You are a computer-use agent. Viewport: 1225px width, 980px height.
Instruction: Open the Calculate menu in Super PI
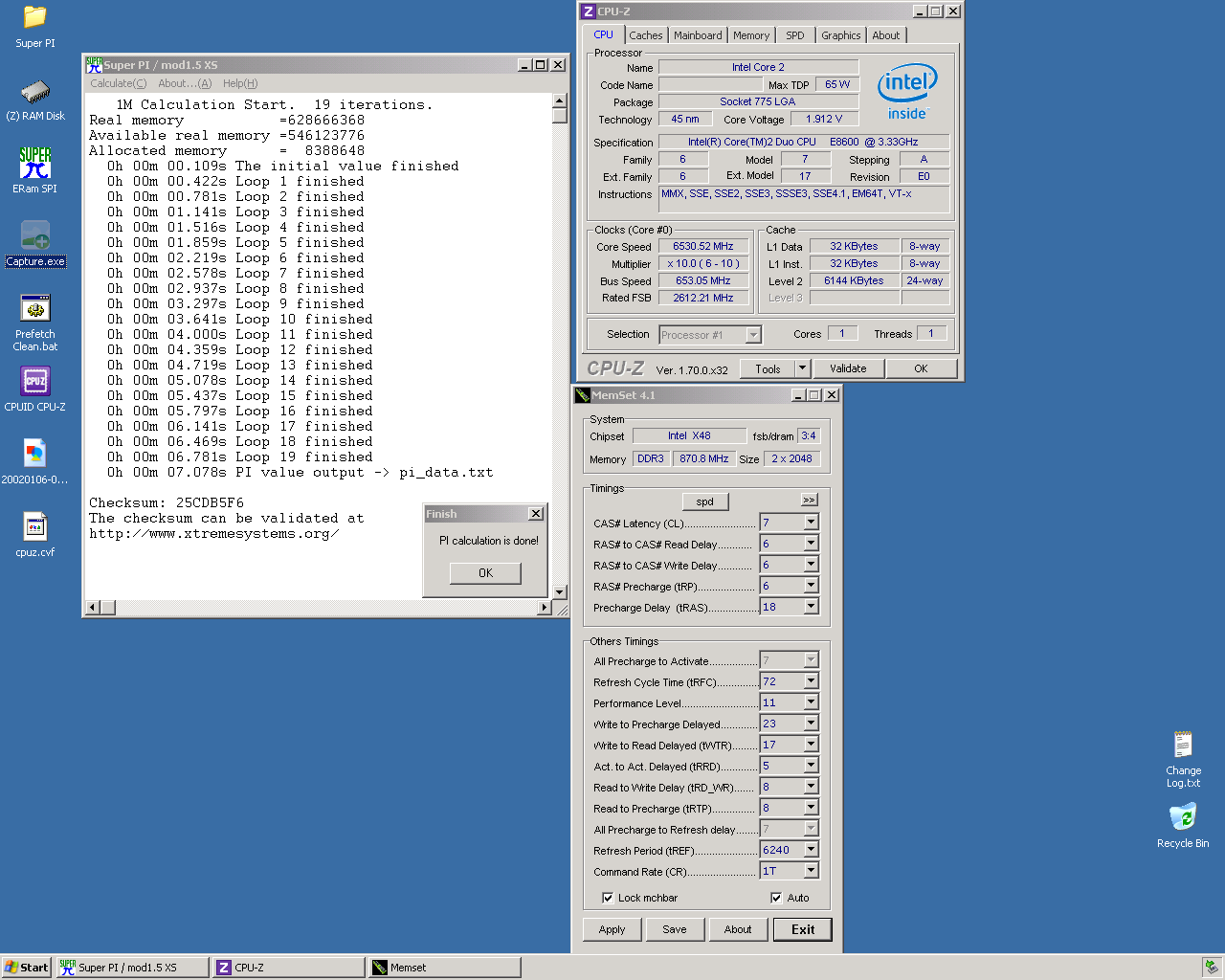[x=119, y=83]
